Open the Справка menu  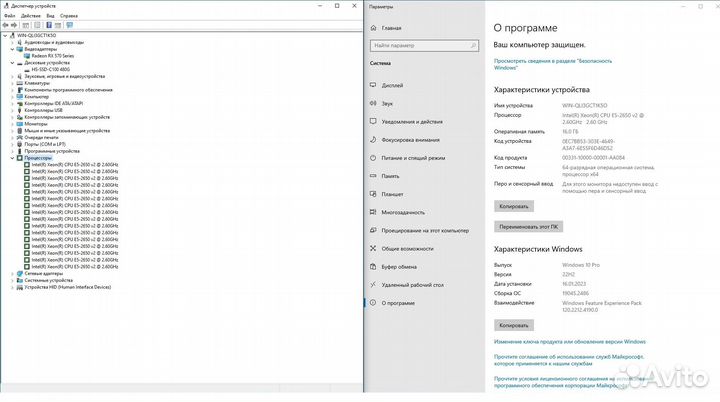pos(69,16)
